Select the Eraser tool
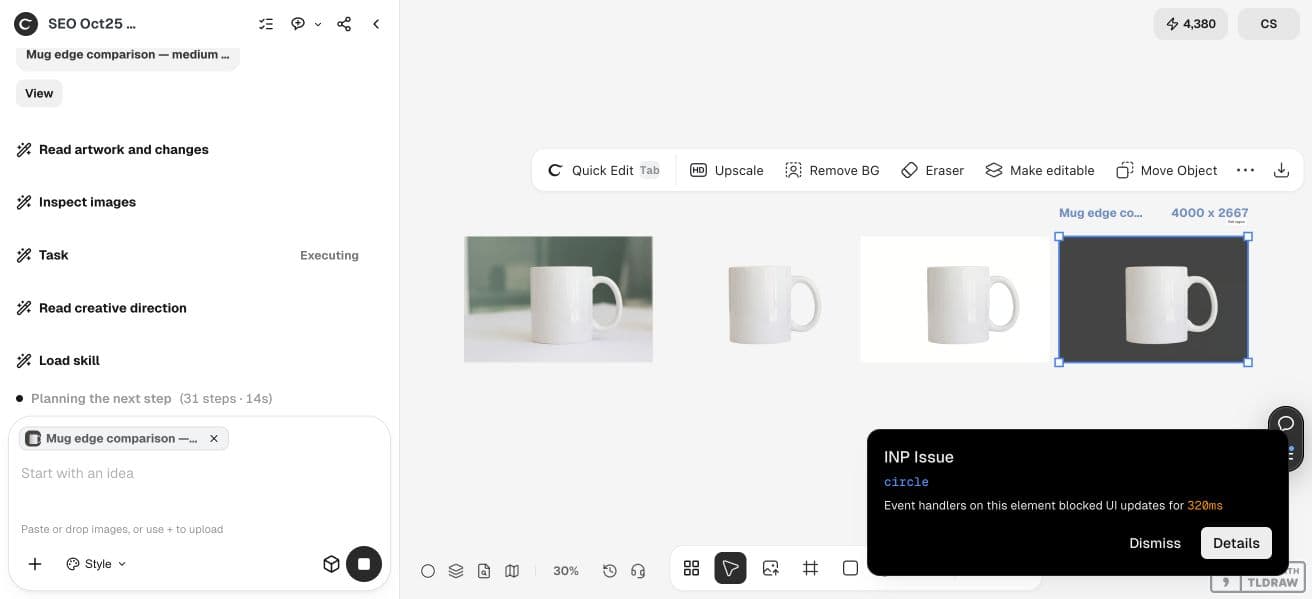1312x599 pixels. pos(932,170)
